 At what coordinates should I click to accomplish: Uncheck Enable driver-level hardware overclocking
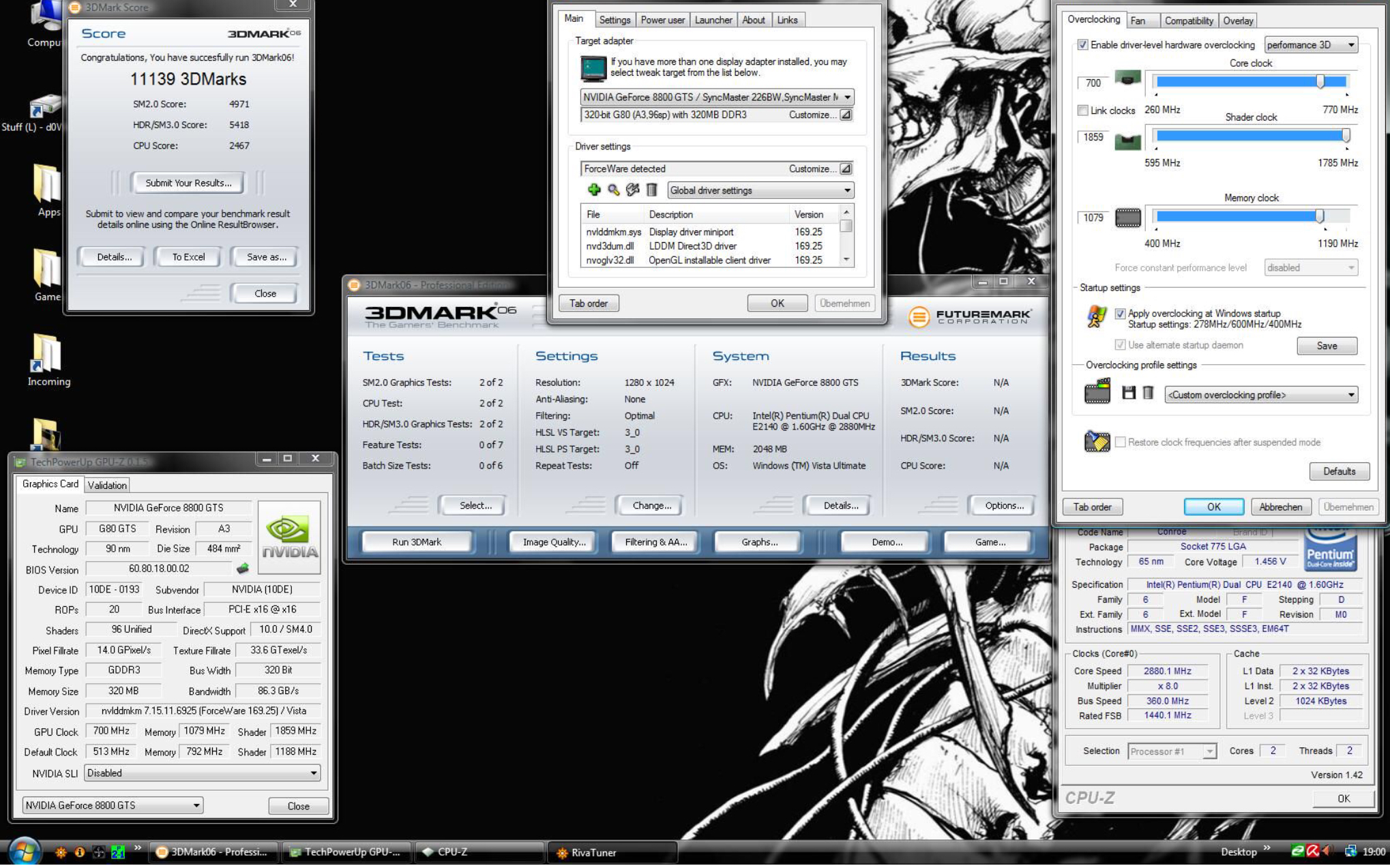pyautogui.click(x=1082, y=45)
